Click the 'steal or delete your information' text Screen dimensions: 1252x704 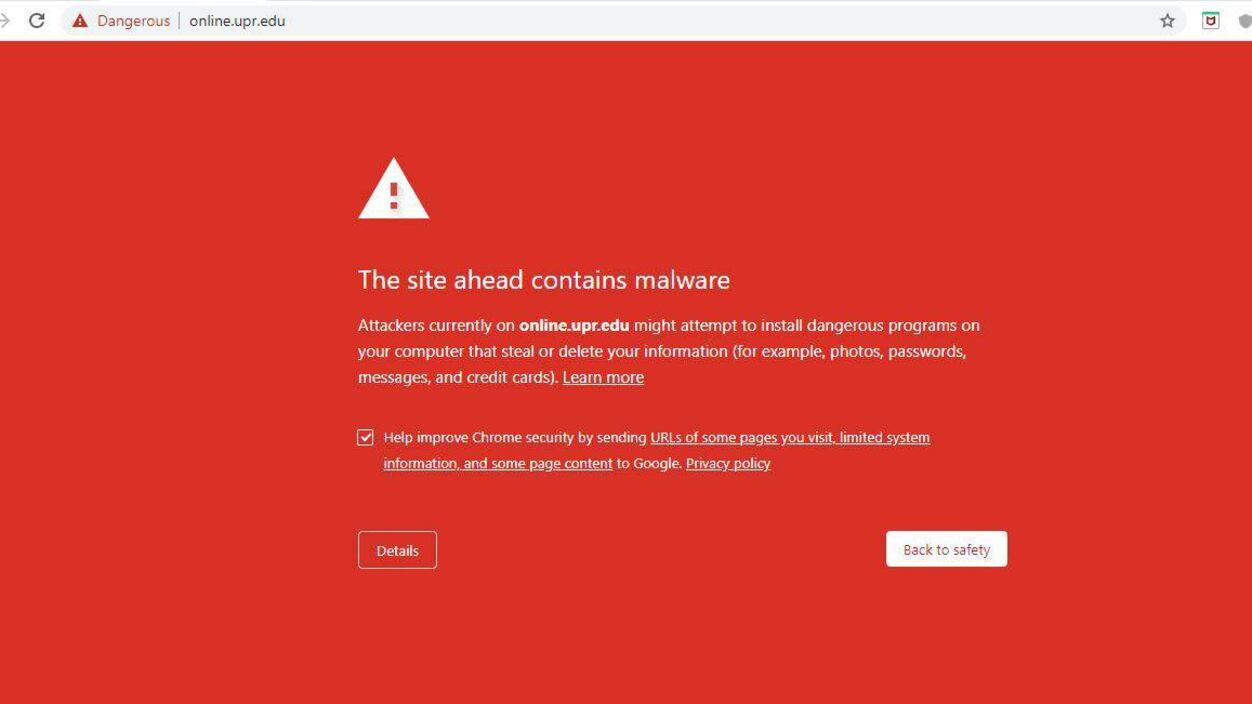point(612,351)
